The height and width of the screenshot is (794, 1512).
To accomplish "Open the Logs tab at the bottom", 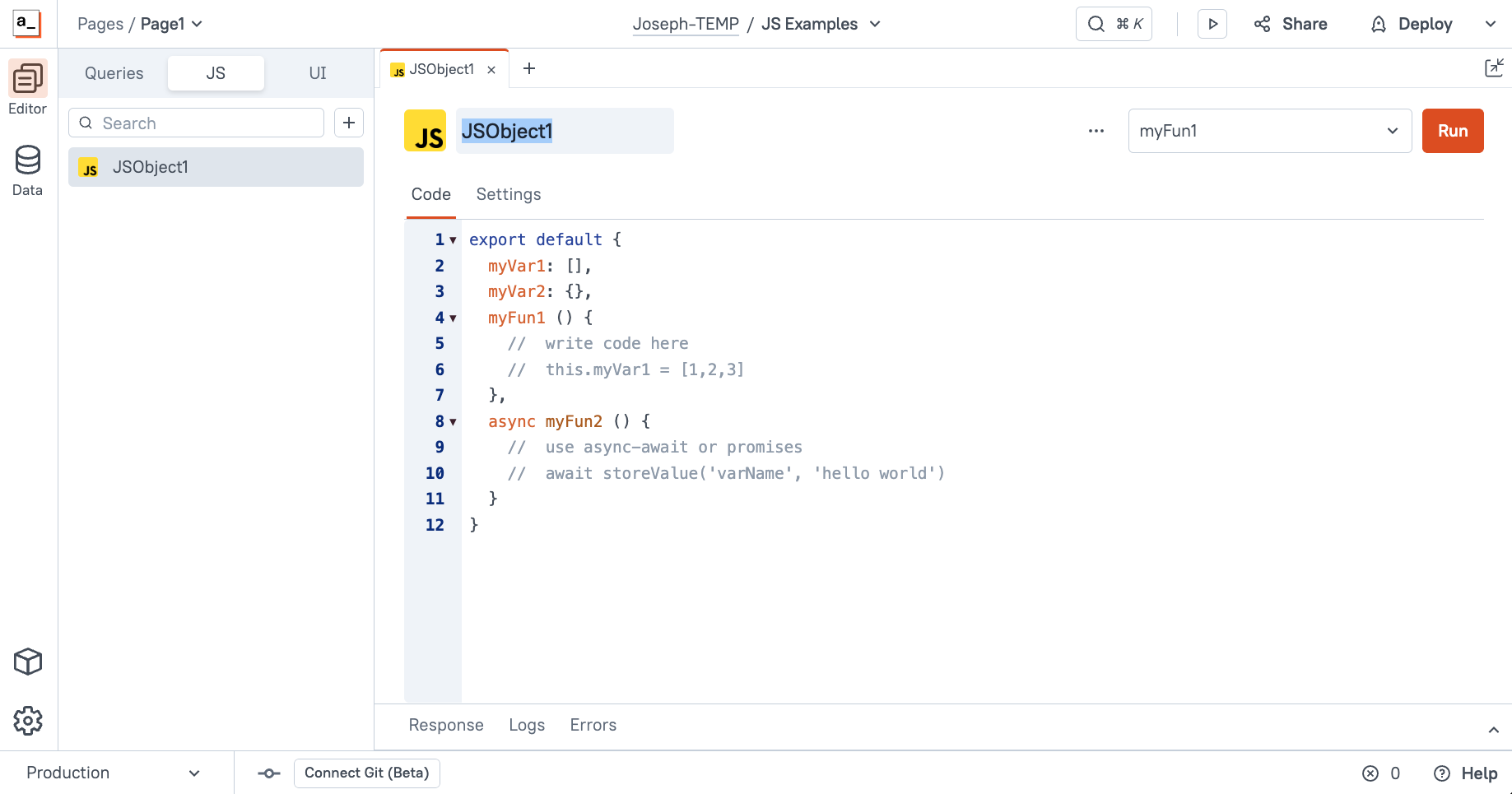I will point(527,725).
